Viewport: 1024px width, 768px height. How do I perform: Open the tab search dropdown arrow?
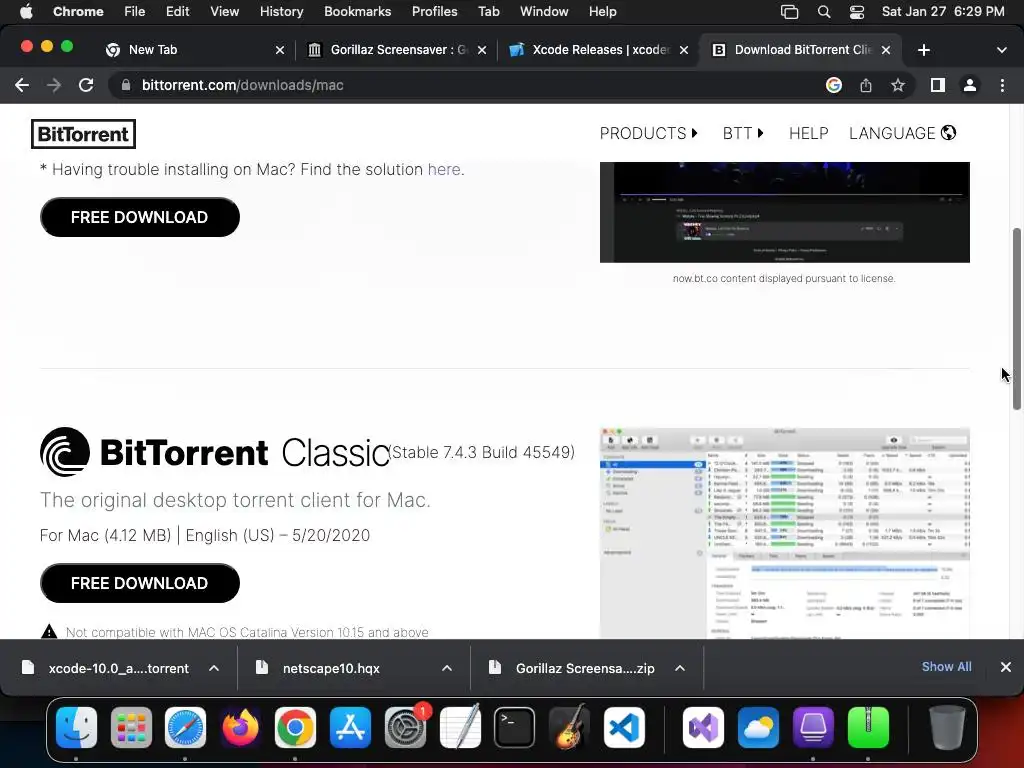click(1001, 50)
